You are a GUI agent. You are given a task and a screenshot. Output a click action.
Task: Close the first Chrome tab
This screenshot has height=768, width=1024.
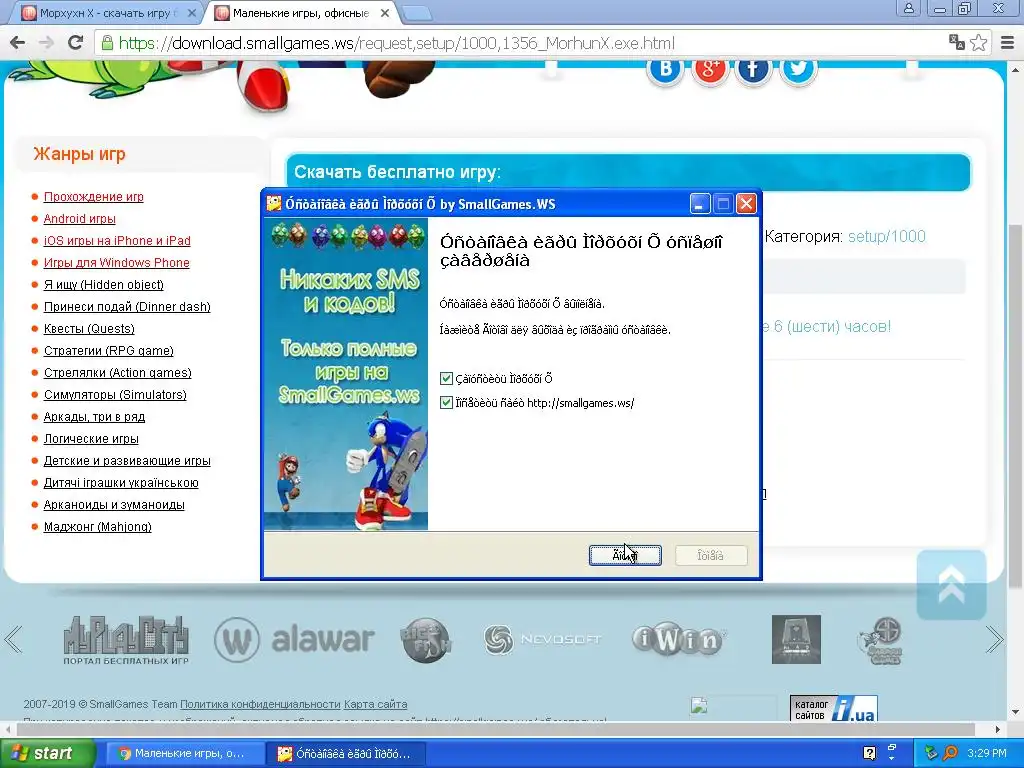click(191, 13)
